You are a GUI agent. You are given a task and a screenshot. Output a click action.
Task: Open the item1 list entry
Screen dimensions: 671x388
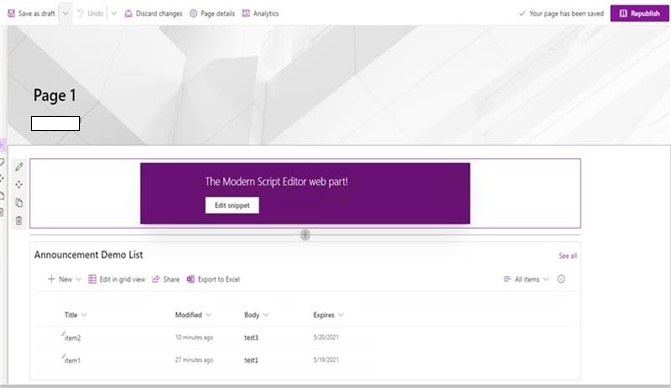72,361
